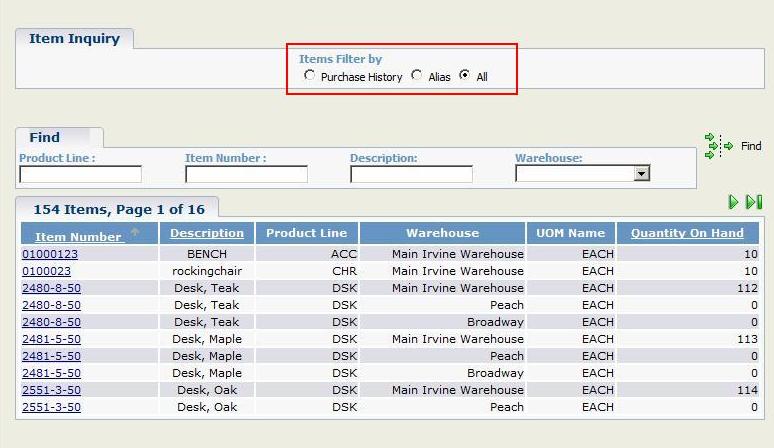
Task: Sort by Description column header
Action: [x=207, y=233]
